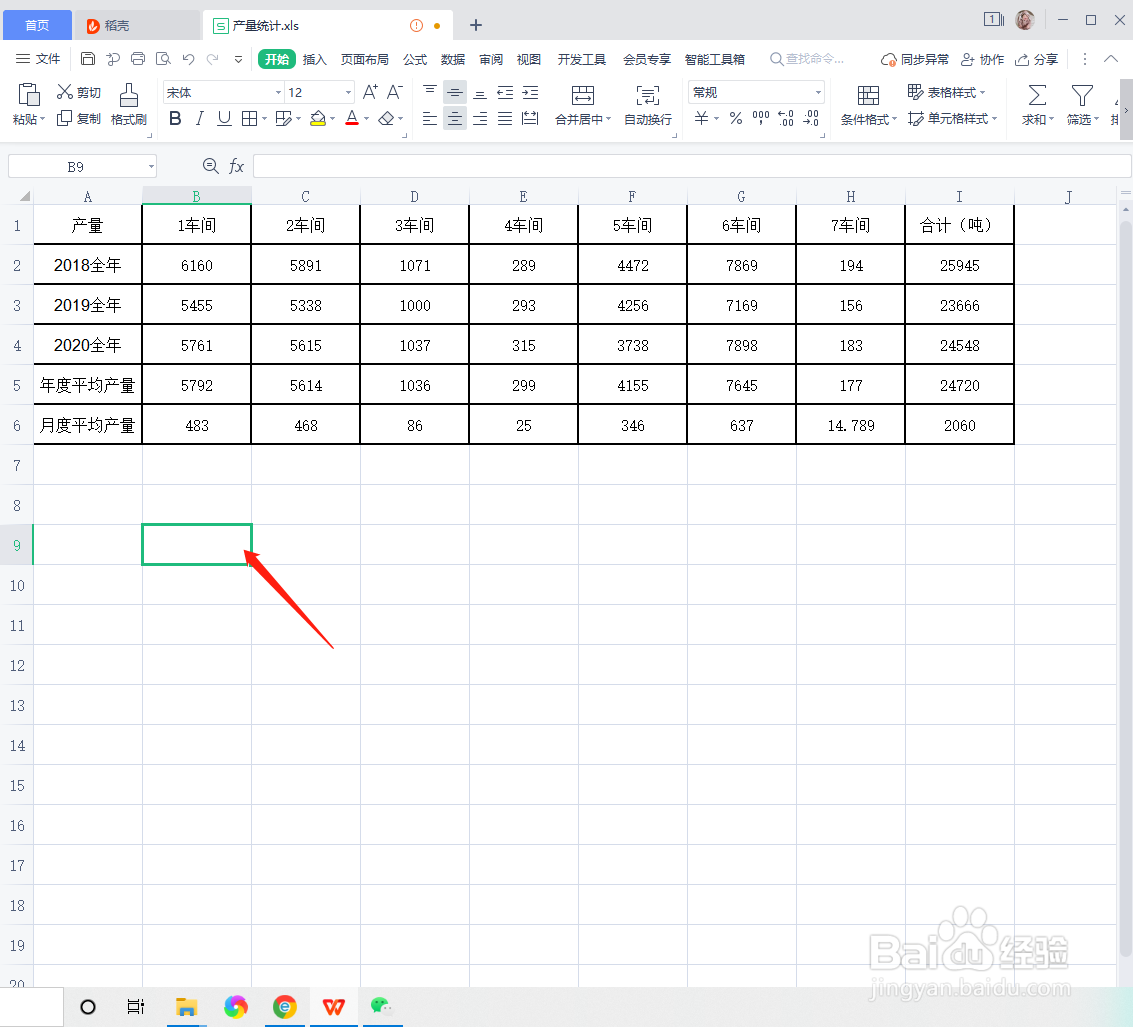The height and width of the screenshot is (1027, 1133).
Task: Switch to the Data (数据) tab
Action: (x=453, y=59)
